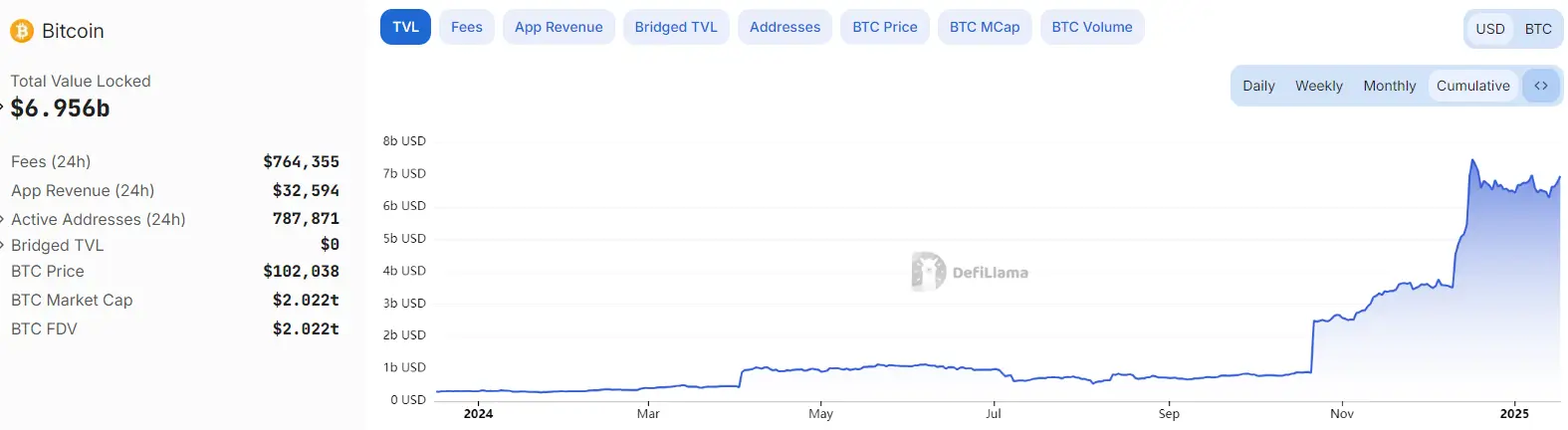The height and width of the screenshot is (430, 1568).
Task: Click the embed code (<>) icon
Action: tap(1540, 86)
